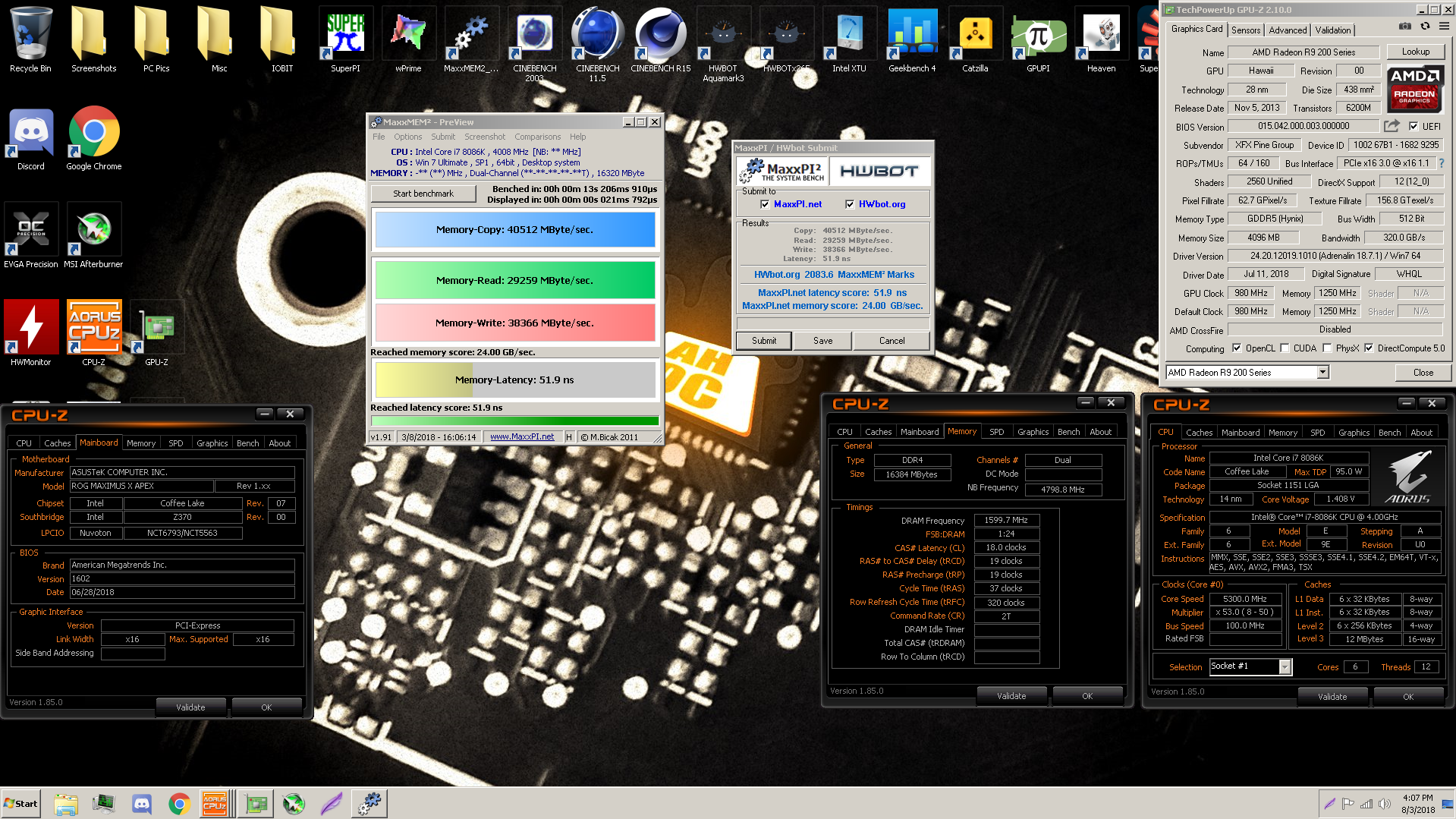Open the EVGA Precision desktop icon
This screenshot has width=1456, height=819.
(x=30, y=236)
